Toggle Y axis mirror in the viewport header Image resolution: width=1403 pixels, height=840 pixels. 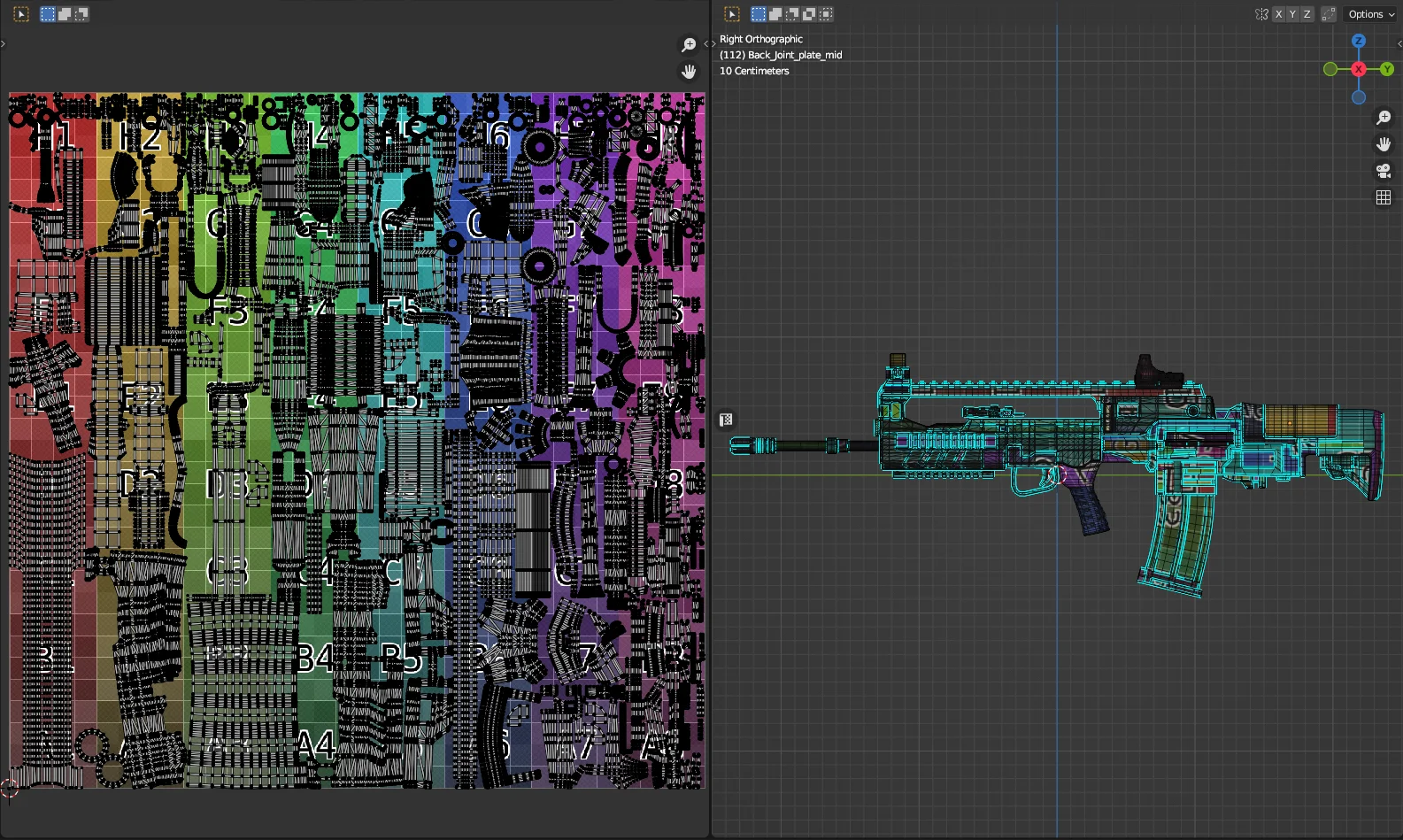pyautogui.click(x=1292, y=14)
